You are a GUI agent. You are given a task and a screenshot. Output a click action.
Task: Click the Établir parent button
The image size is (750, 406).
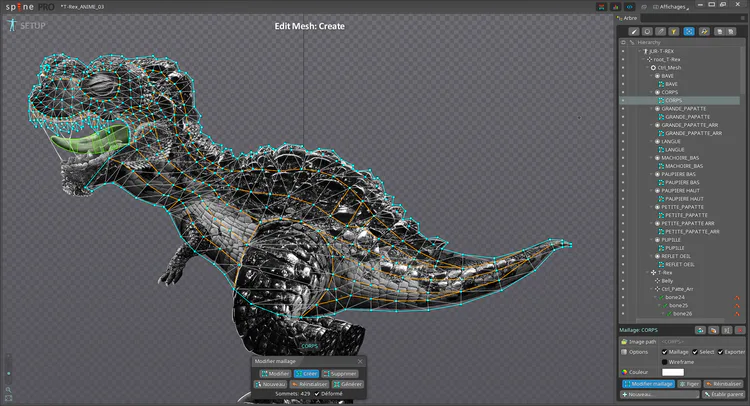(724, 395)
